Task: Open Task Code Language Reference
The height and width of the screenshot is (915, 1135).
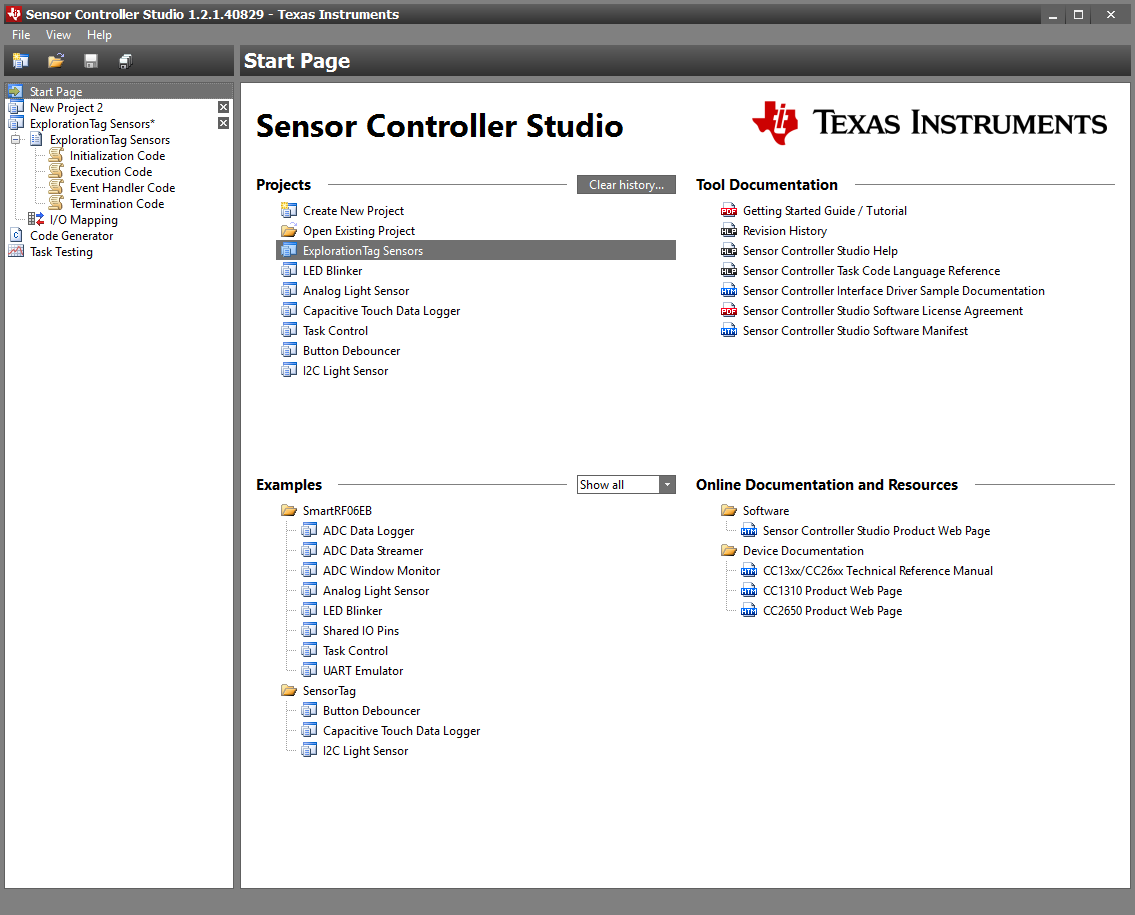Action: tap(872, 271)
